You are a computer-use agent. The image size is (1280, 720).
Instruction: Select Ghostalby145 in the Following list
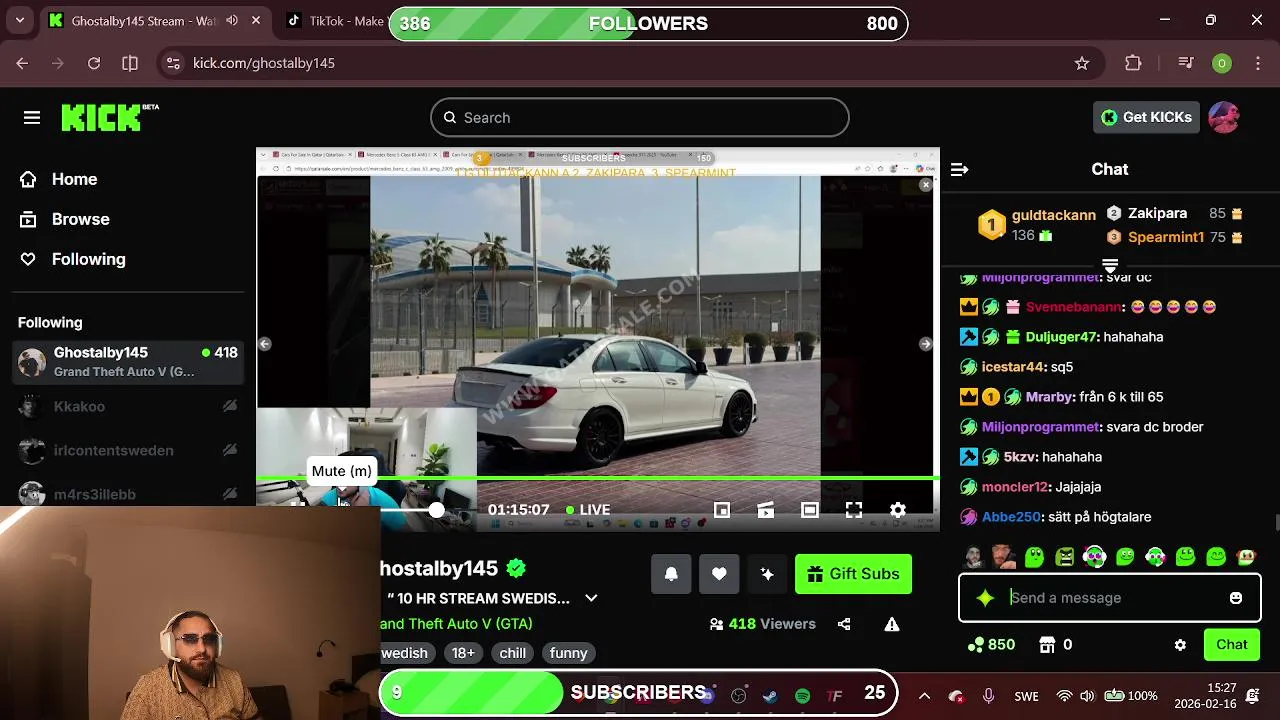(x=128, y=361)
